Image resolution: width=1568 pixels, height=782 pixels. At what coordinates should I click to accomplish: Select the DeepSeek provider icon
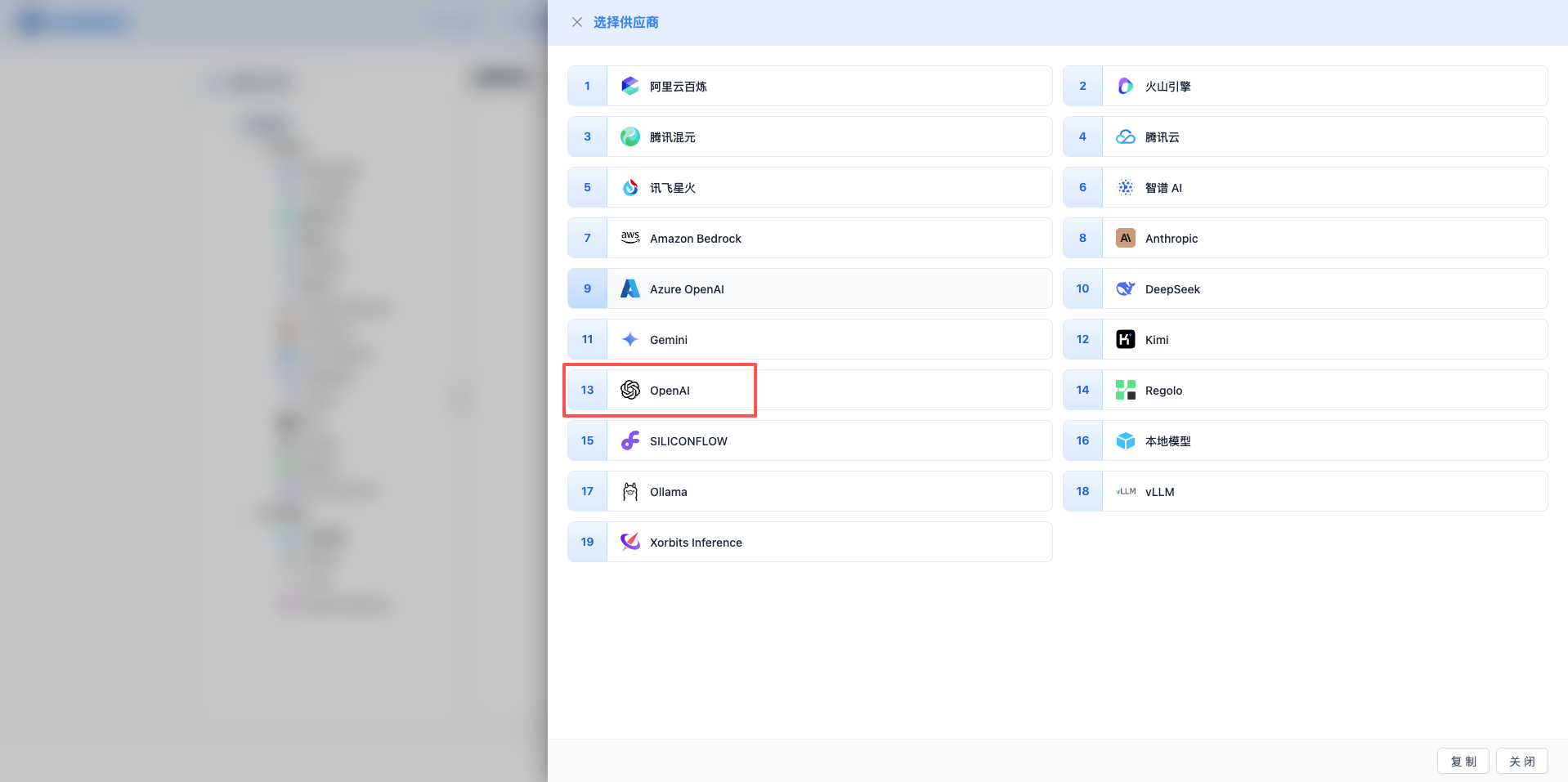pyautogui.click(x=1125, y=288)
